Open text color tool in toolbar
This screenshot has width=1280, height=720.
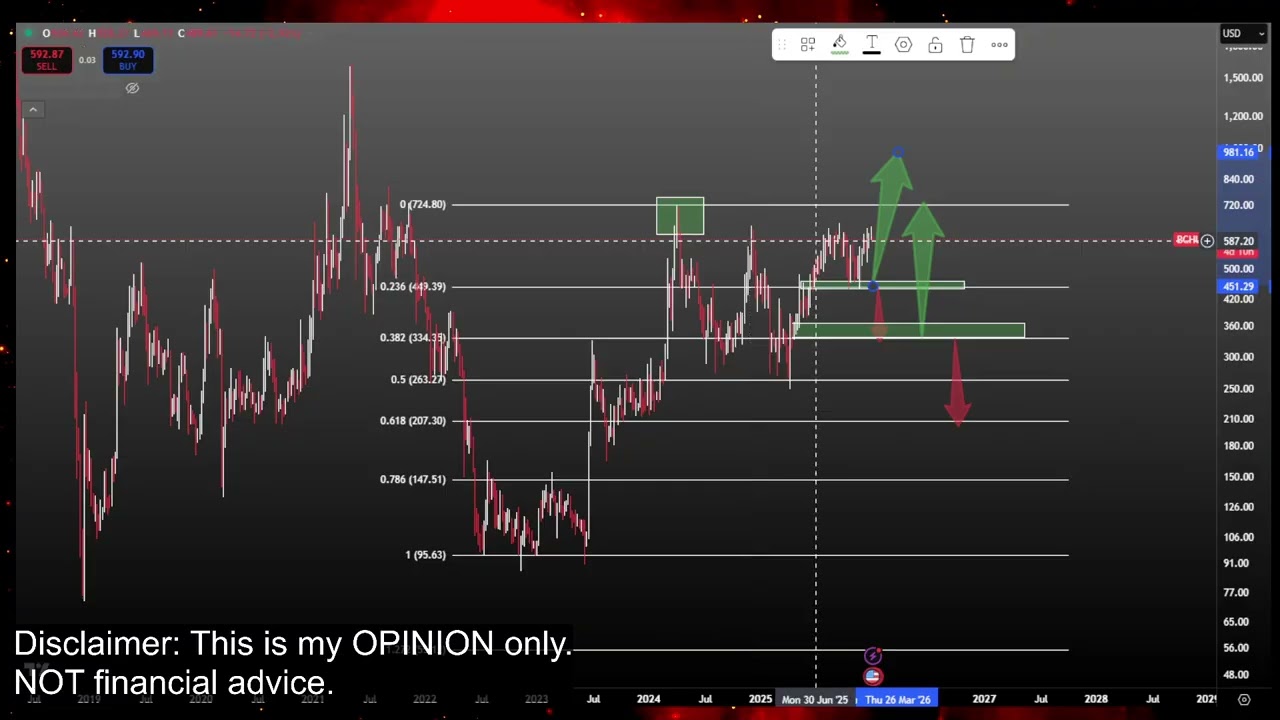click(x=872, y=44)
